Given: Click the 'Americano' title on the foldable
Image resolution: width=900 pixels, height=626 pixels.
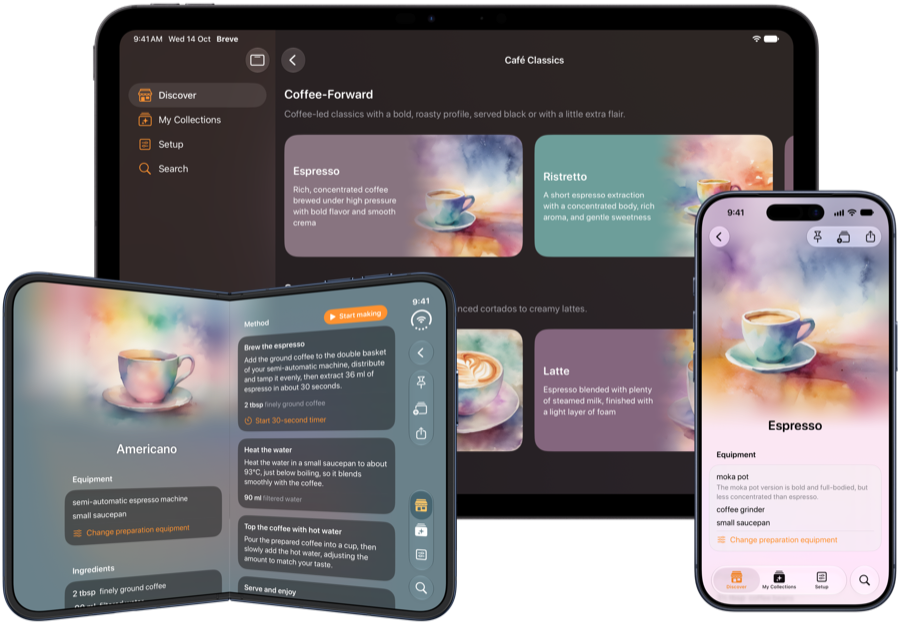Looking at the screenshot, I should [x=146, y=449].
